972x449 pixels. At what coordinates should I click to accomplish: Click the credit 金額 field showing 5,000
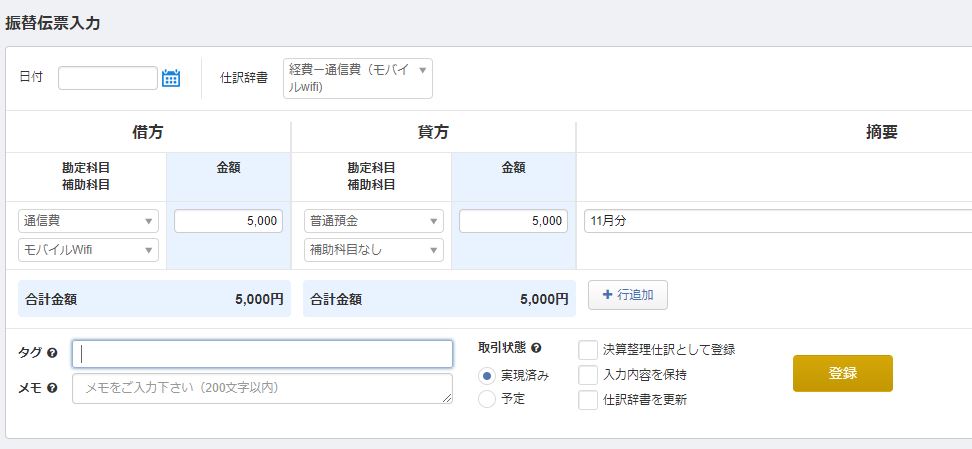pyautogui.click(x=513, y=221)
